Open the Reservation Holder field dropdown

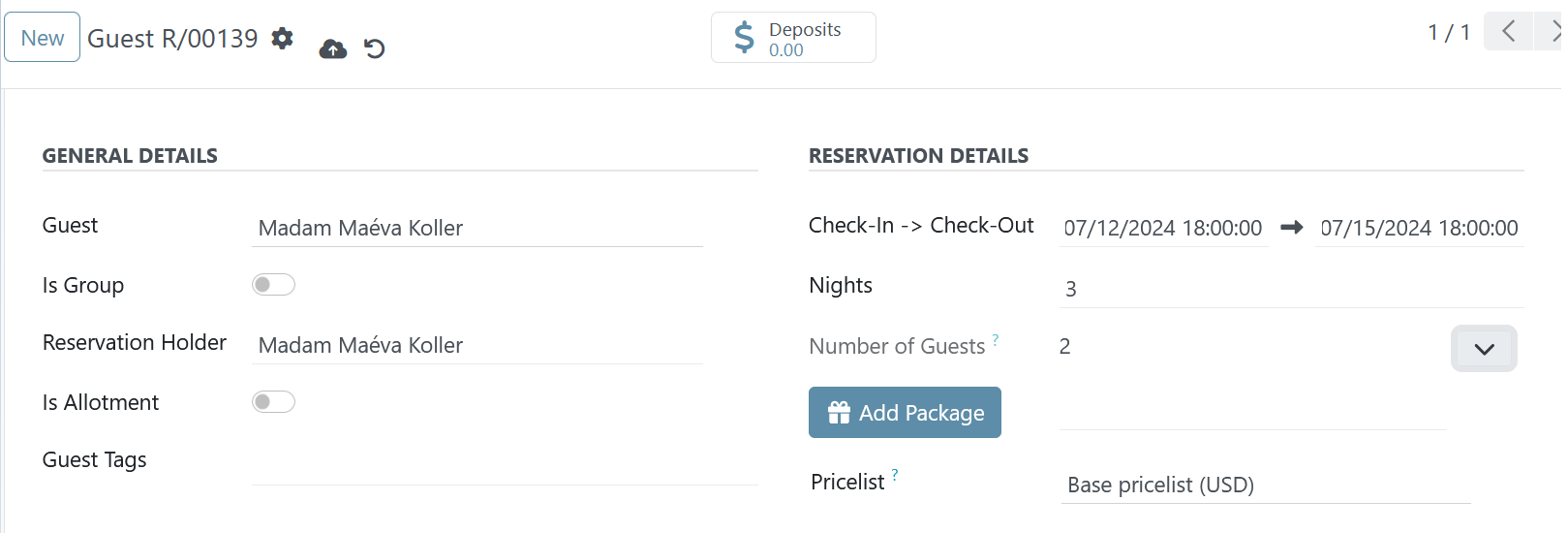477,345
